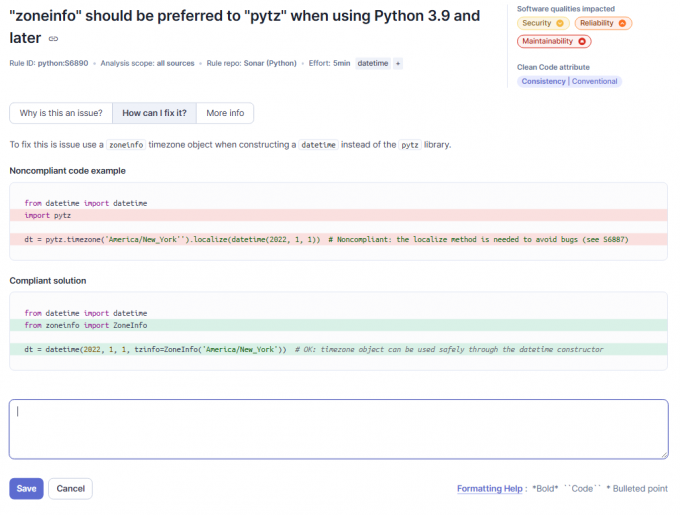This screenshot has height=515, width=680.
Task: Click the Security severity icon
Action: click(560, 23)
